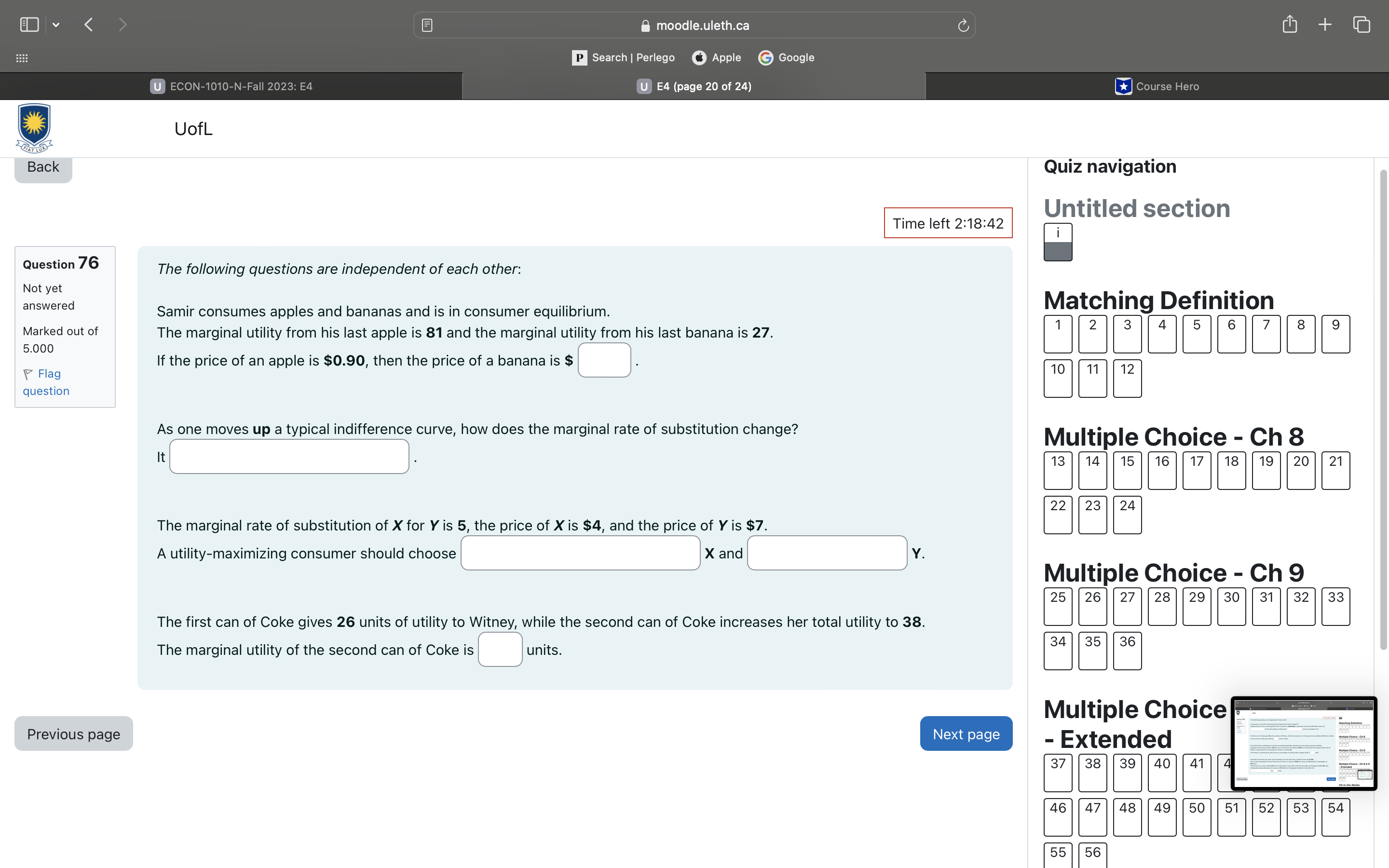Image resolution: width=1389 pixels, height=868 pixels.
Task: Open Reader view from the address bar
Action: (x=427, y=25)
